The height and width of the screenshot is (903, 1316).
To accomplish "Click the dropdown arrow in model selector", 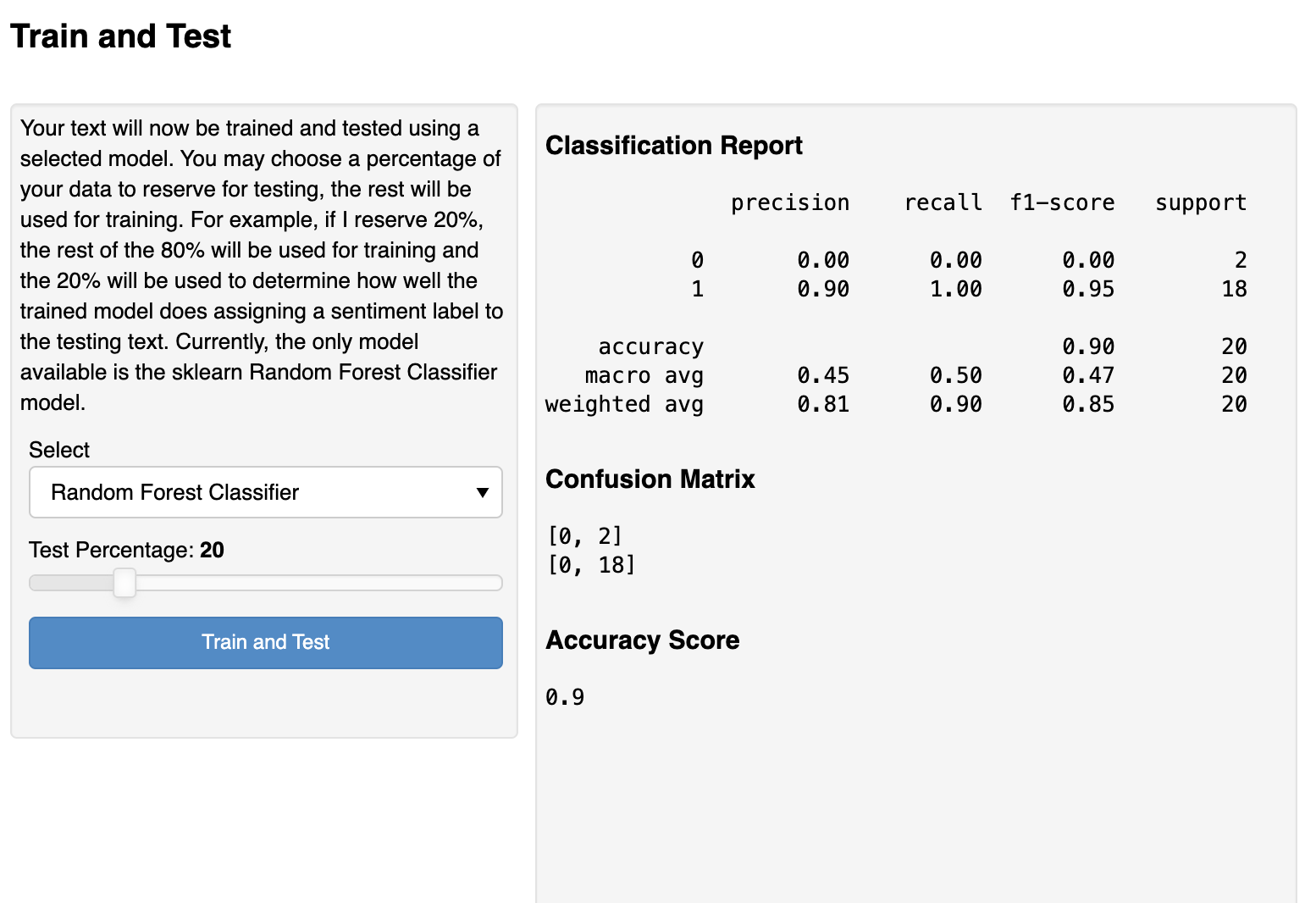I will coord(483,493).
